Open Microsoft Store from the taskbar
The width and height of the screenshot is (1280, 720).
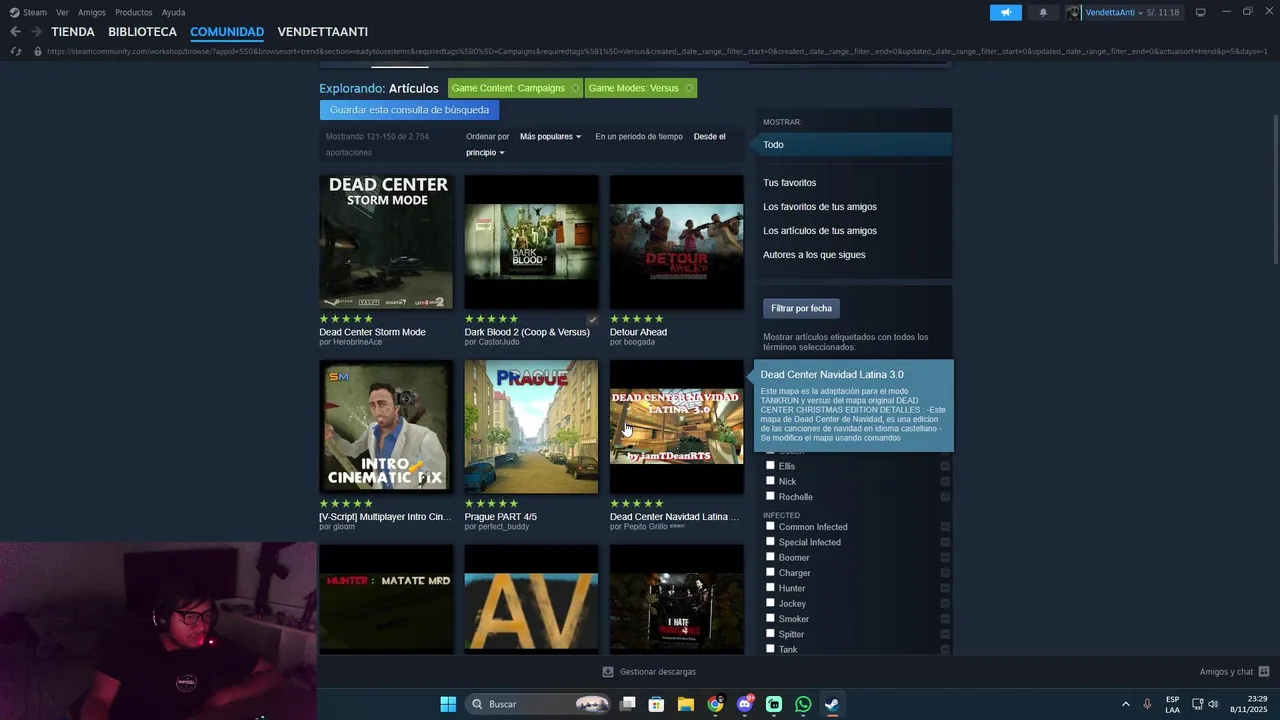[x=657, y=704]
